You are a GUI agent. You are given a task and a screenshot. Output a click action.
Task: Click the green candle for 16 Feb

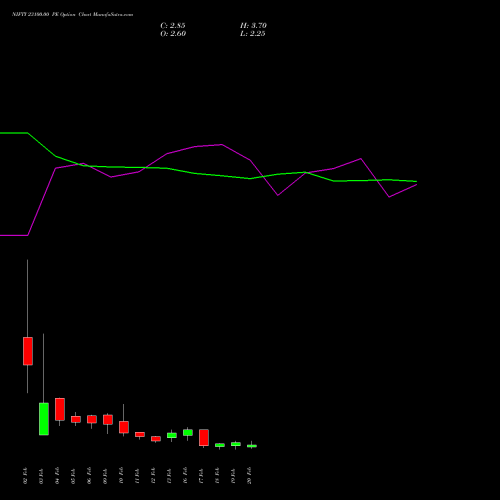188,432
